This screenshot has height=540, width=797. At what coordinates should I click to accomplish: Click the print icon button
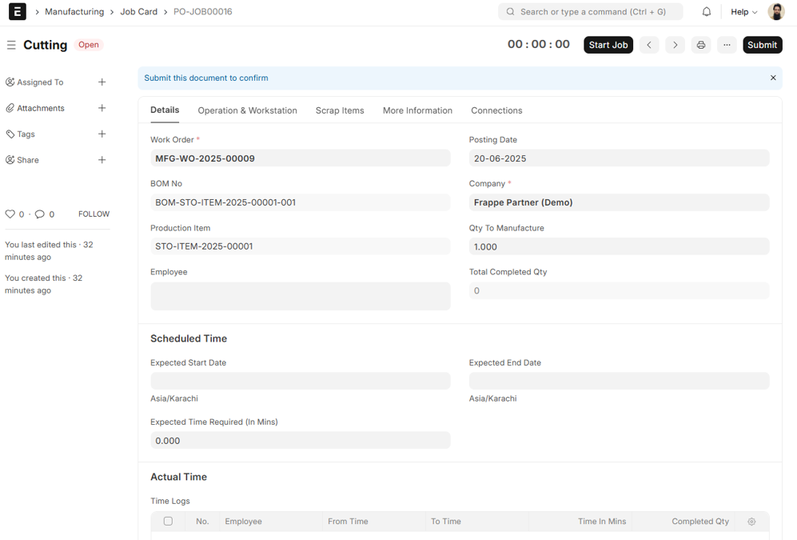click(701, 45)
